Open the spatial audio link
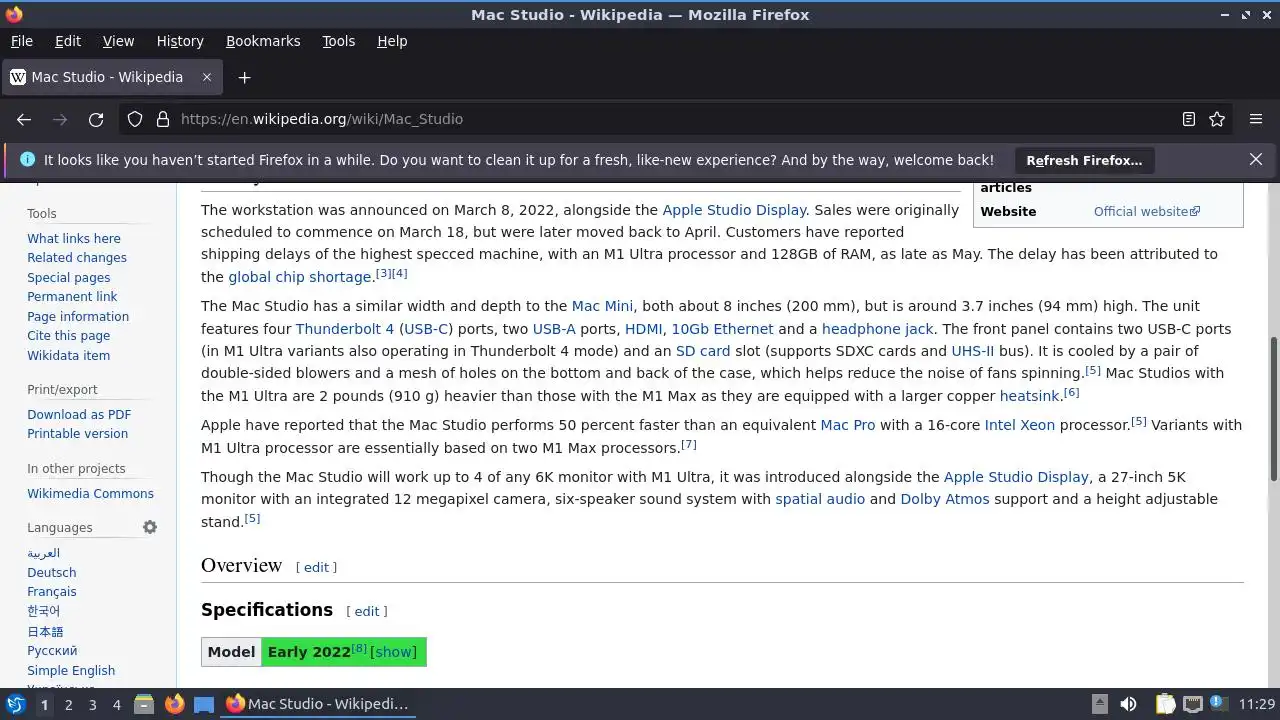Screen dimensions: 1280x720 (x=820, y=499)
